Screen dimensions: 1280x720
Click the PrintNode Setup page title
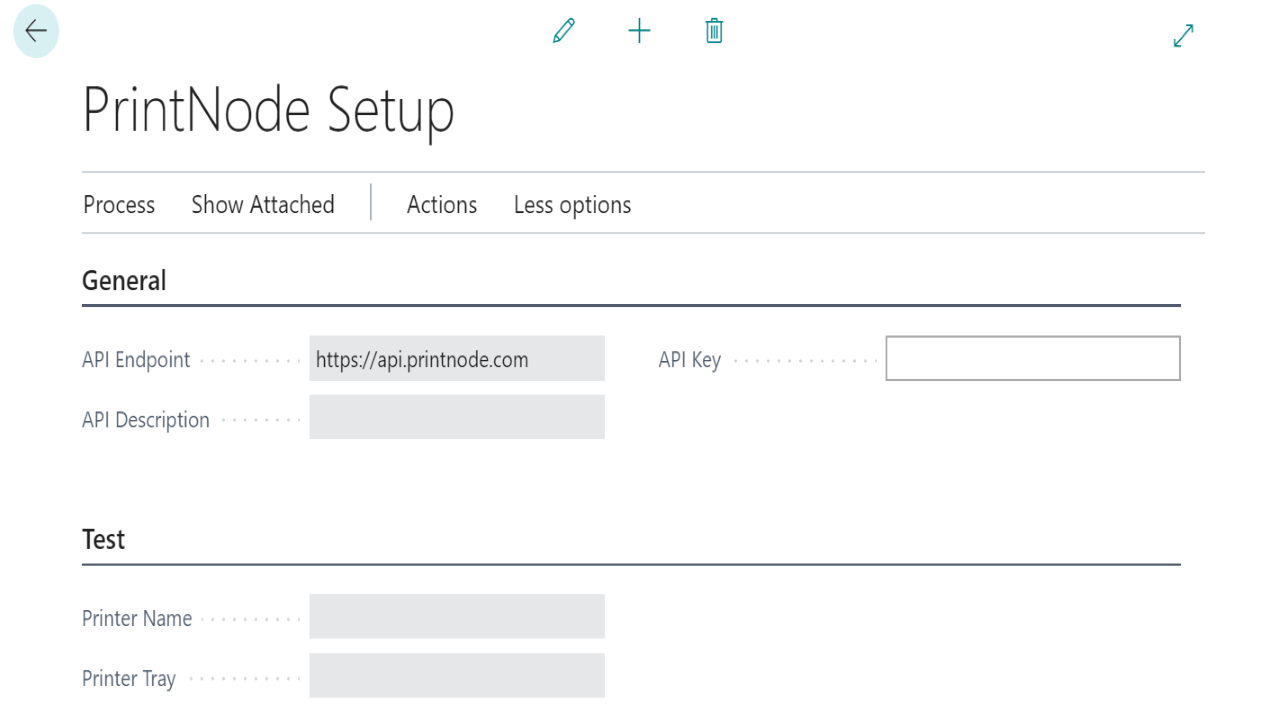(x=268, y=111)
